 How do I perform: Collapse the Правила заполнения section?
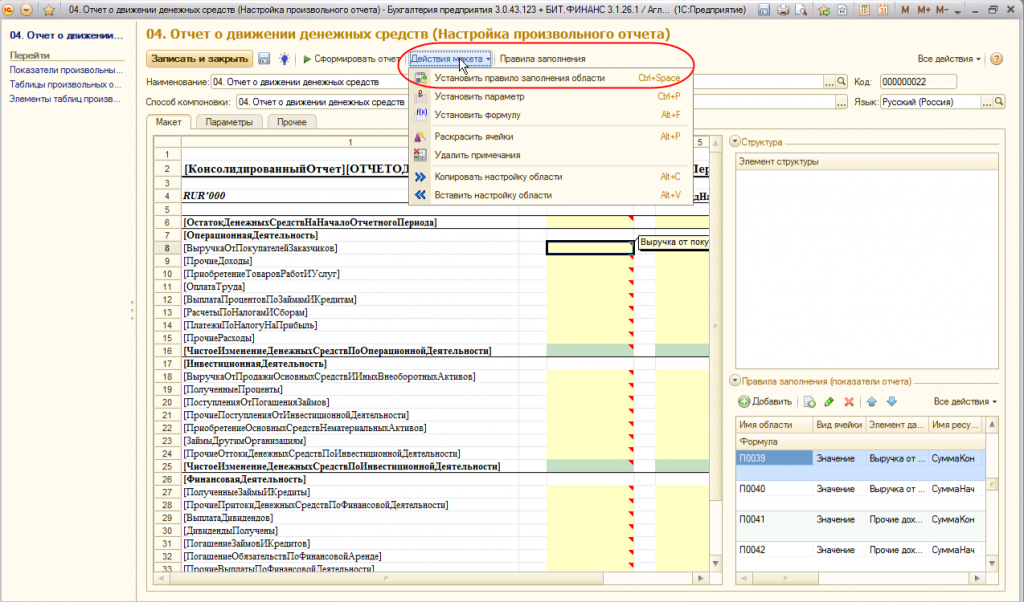[737, 381]
